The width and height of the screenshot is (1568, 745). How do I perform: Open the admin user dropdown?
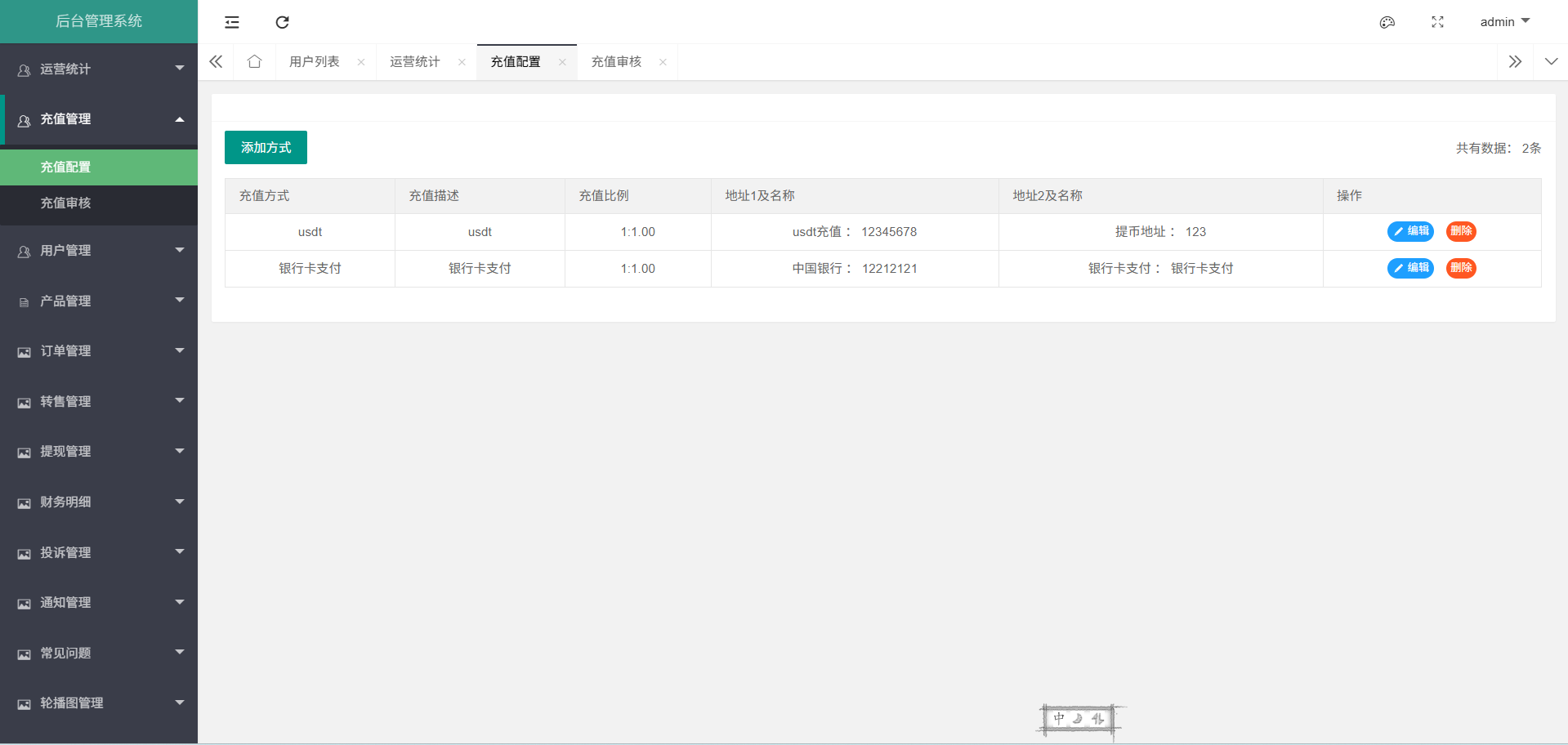coord(1504,22)
